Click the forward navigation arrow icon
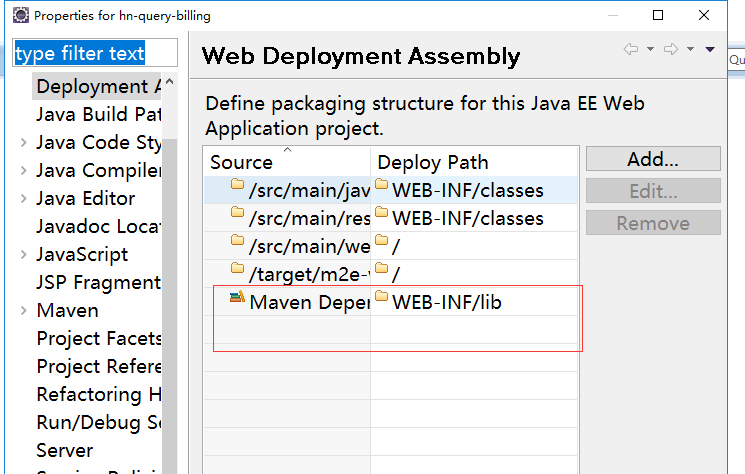The image size is (745, 474). [671, 49]
